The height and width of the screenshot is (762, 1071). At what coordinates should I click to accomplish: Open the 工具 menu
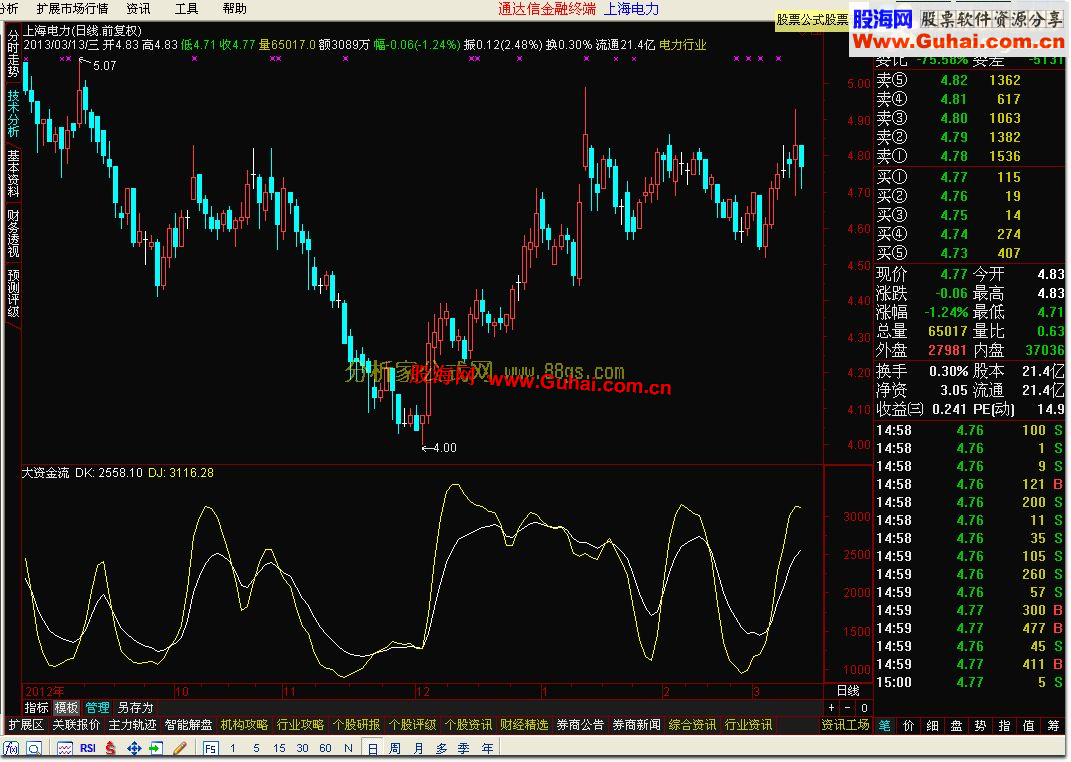pos(186,8)
